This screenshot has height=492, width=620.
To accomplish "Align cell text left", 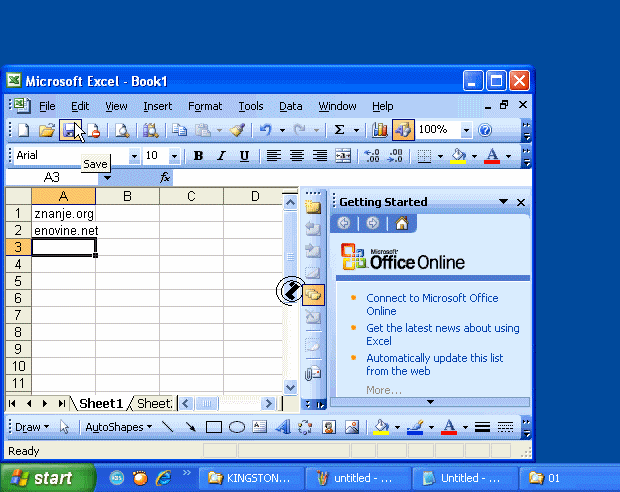I will [274, 156].
